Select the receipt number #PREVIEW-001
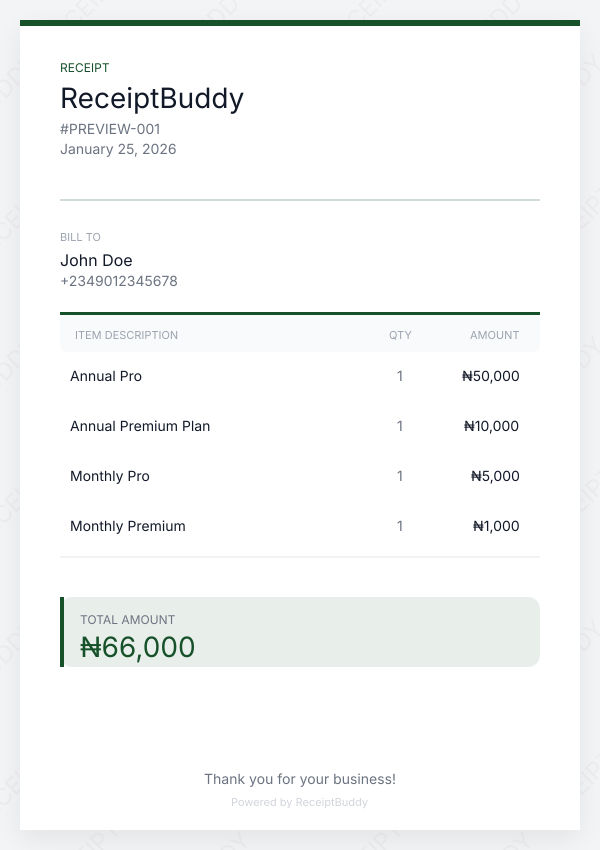This screenshot has height=850, width=600. coord(110,129)
